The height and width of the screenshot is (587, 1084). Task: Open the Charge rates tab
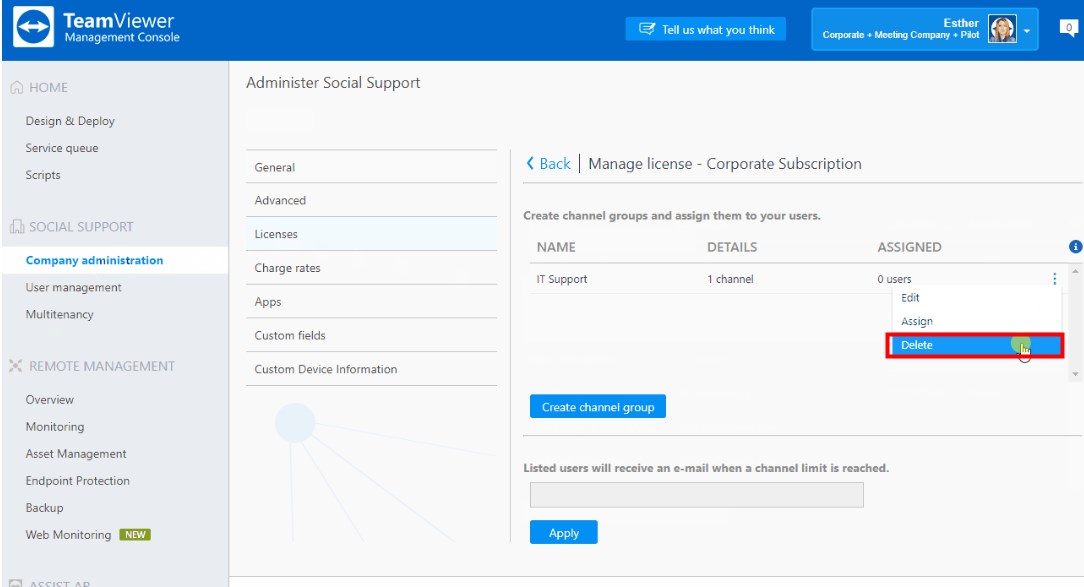point(287,268)
